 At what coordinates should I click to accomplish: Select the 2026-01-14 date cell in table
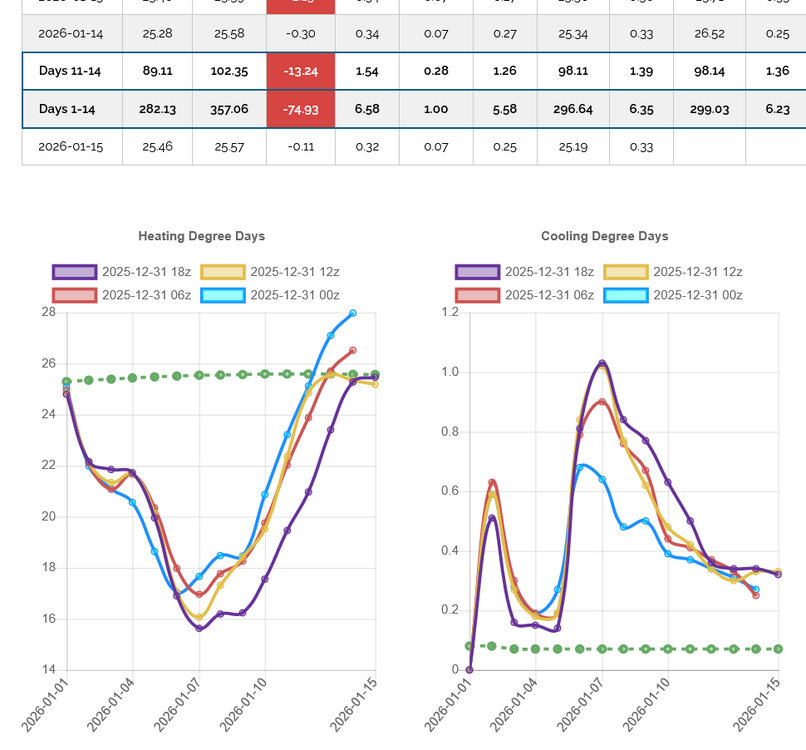[x=70, y=34]
